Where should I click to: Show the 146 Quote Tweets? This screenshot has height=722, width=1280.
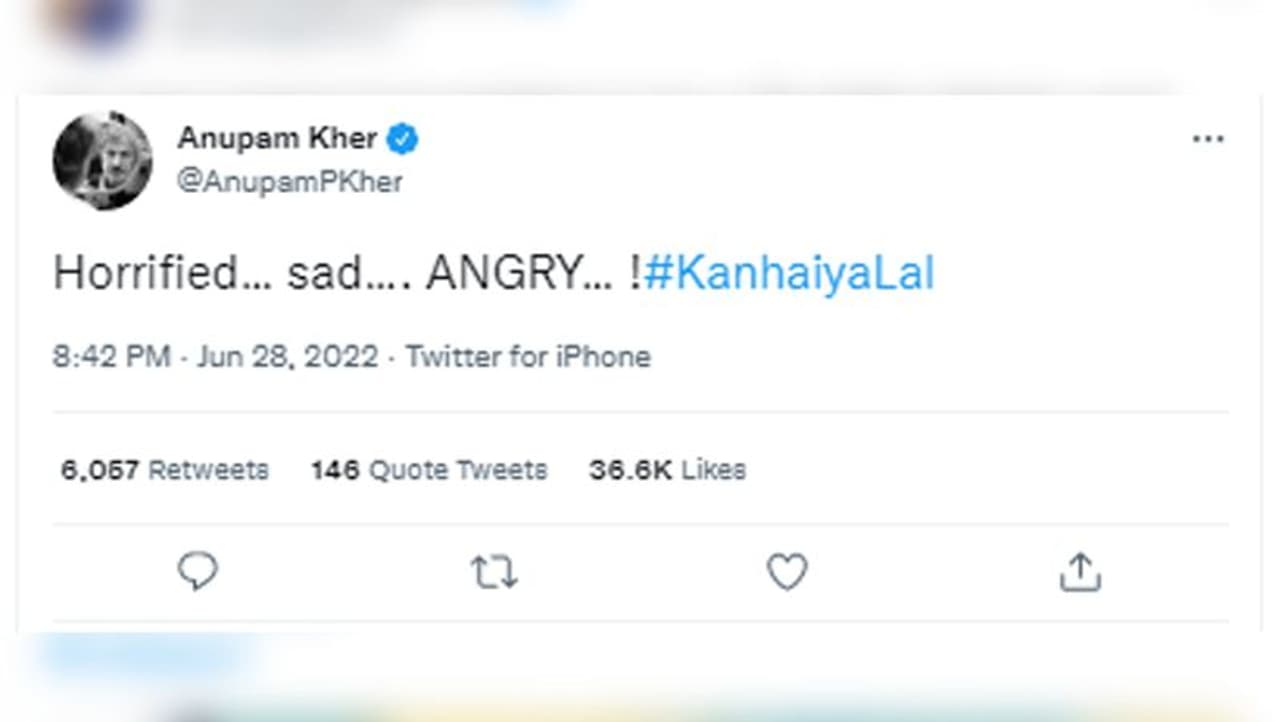point(429,470)
